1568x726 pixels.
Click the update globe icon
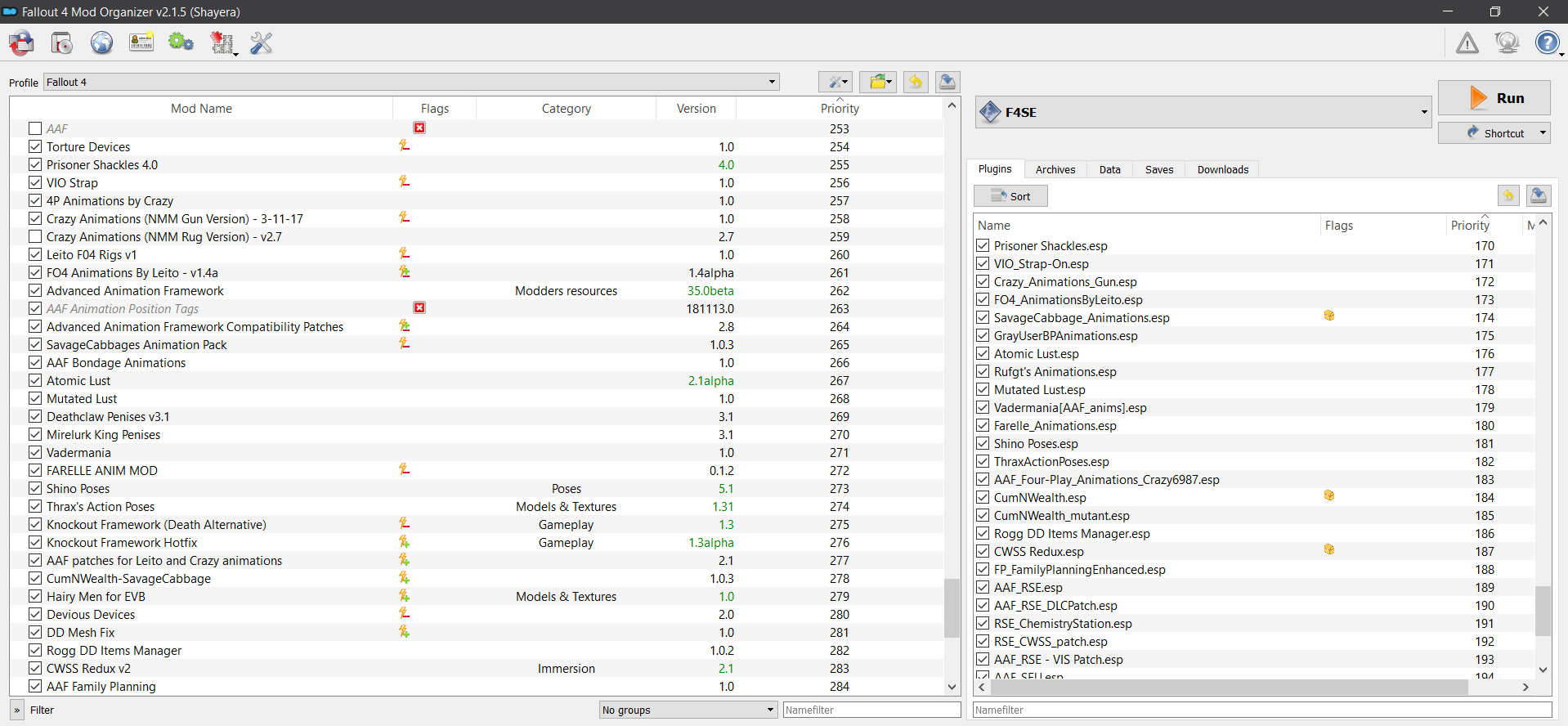tap(1507, 43)
